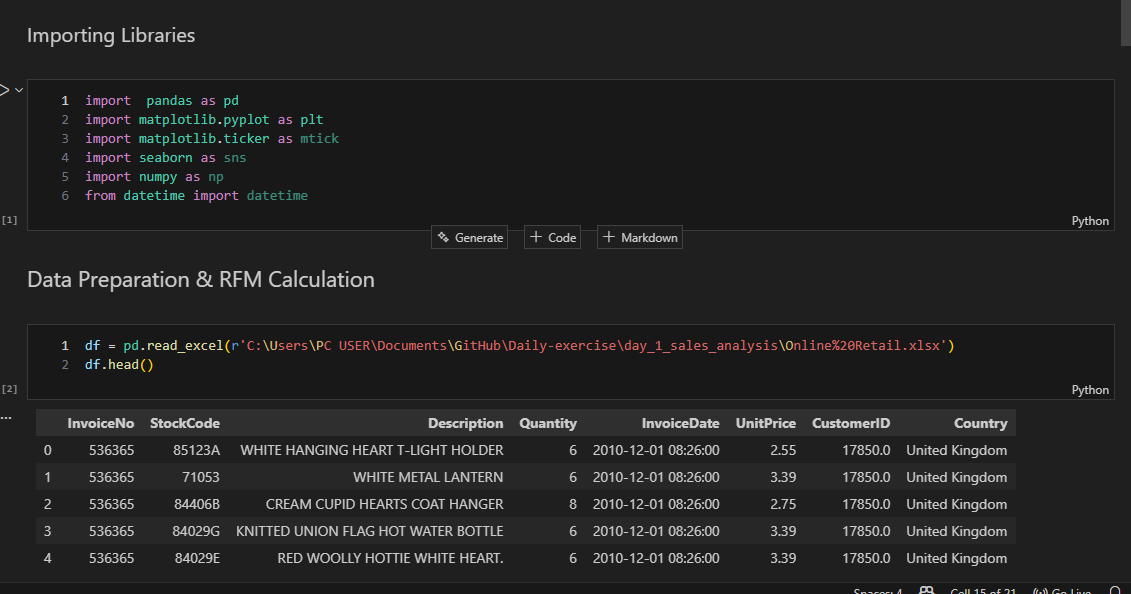Click the feedback smiley in status bar
Image resolution: width=1131 pixels, height=594 pixels.
coord(925,590)
